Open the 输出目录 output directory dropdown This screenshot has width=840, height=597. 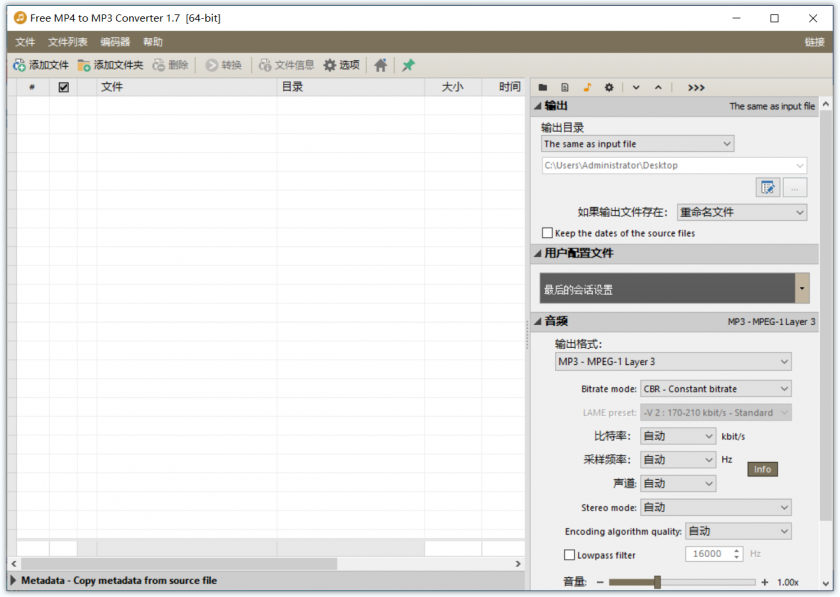pyautogui.click(x=638, y=144)
